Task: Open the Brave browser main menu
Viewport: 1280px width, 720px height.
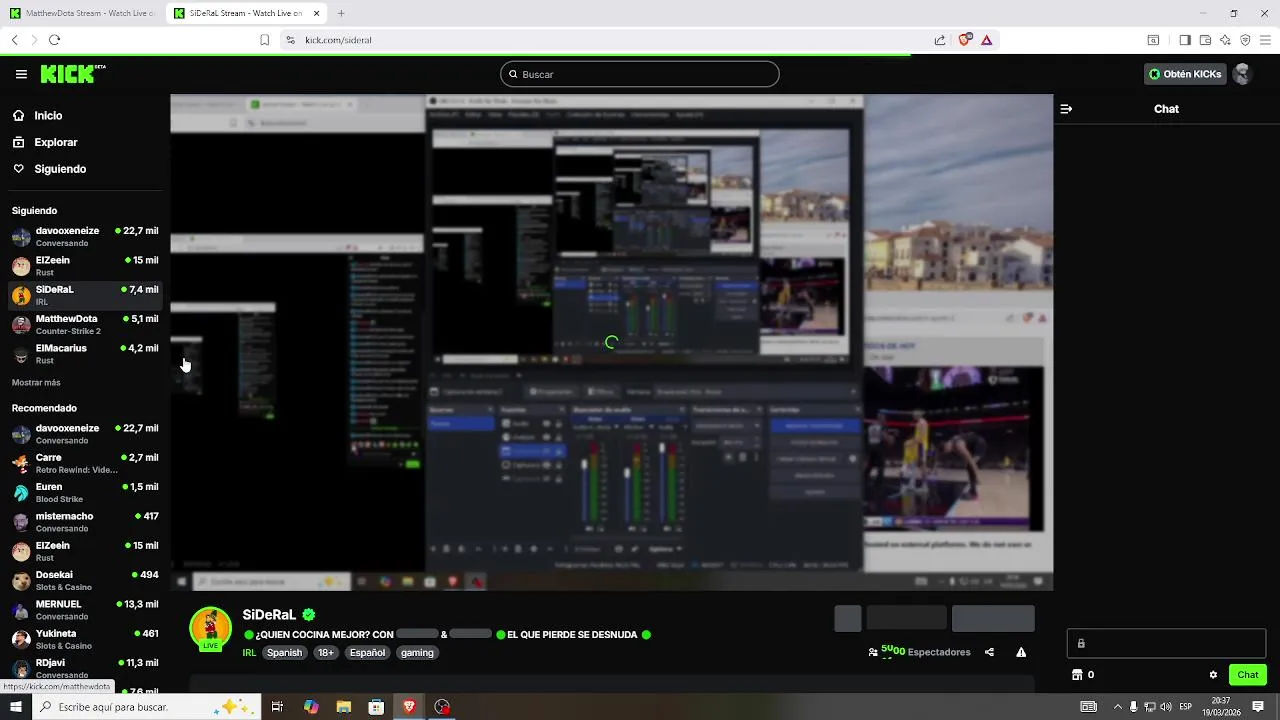Action: [1266, 40]
